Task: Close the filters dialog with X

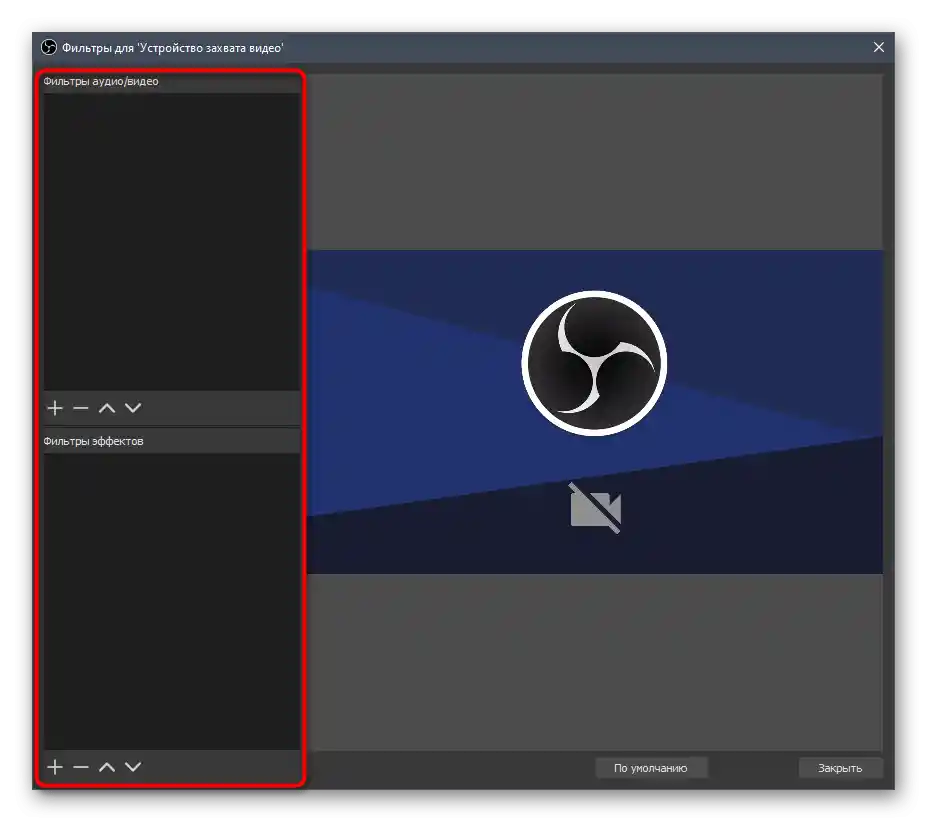Action: [879, 47]
